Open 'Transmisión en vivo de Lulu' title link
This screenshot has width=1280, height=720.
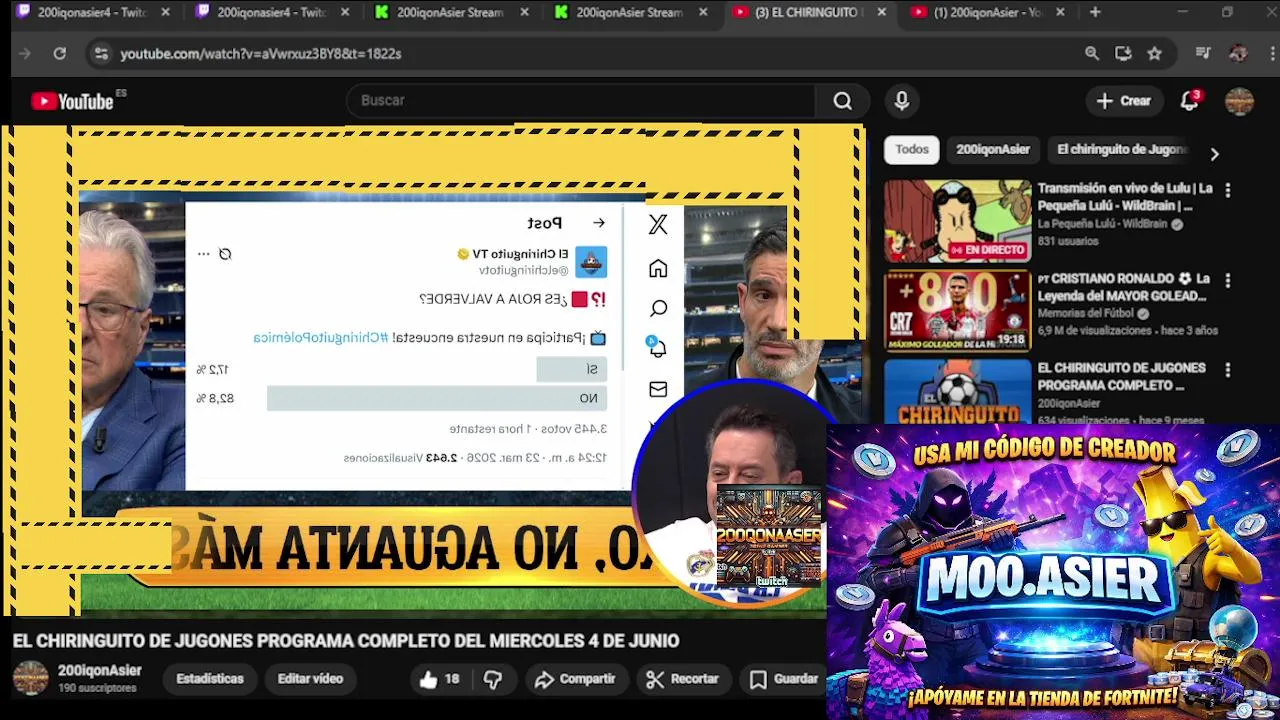[x=1125, y=196]
